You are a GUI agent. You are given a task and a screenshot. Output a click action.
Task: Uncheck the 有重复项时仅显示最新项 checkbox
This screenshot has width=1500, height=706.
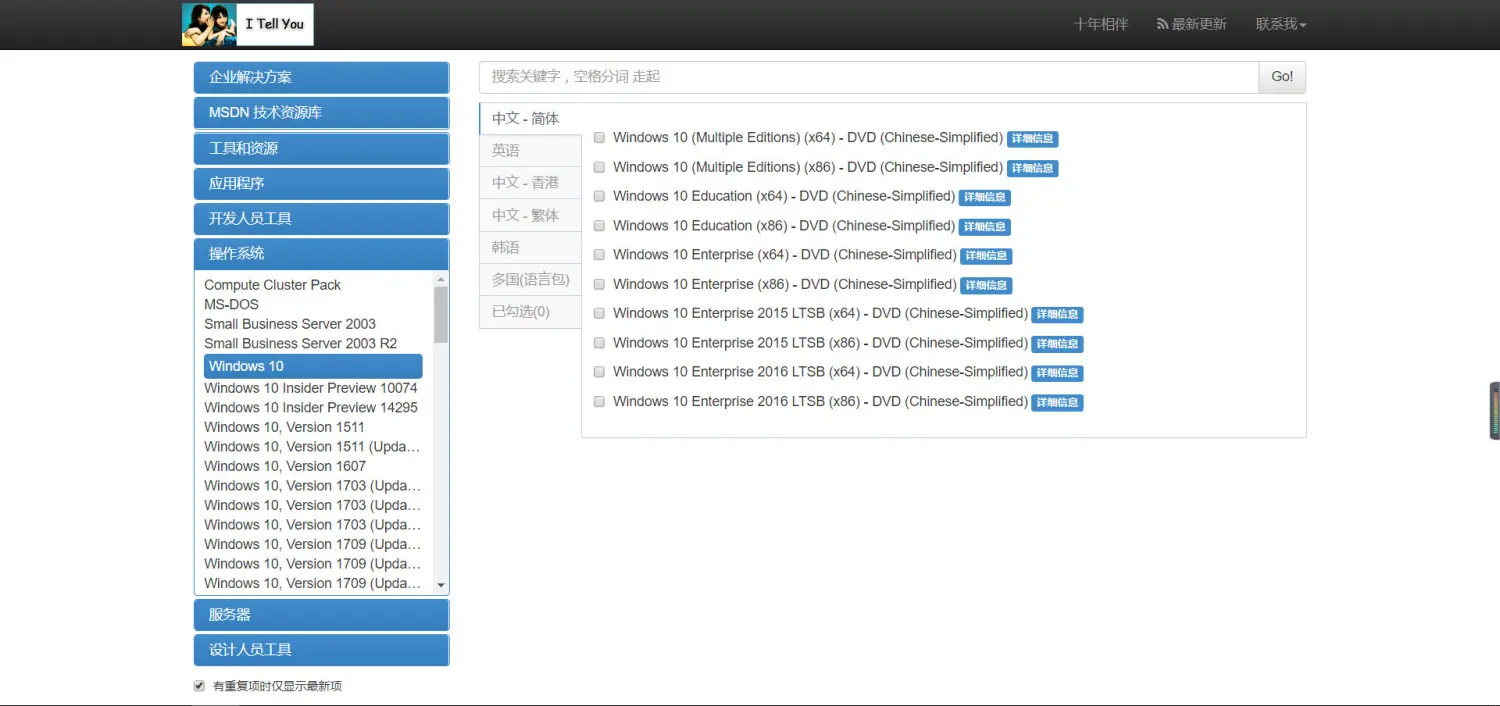pos(199,686)
